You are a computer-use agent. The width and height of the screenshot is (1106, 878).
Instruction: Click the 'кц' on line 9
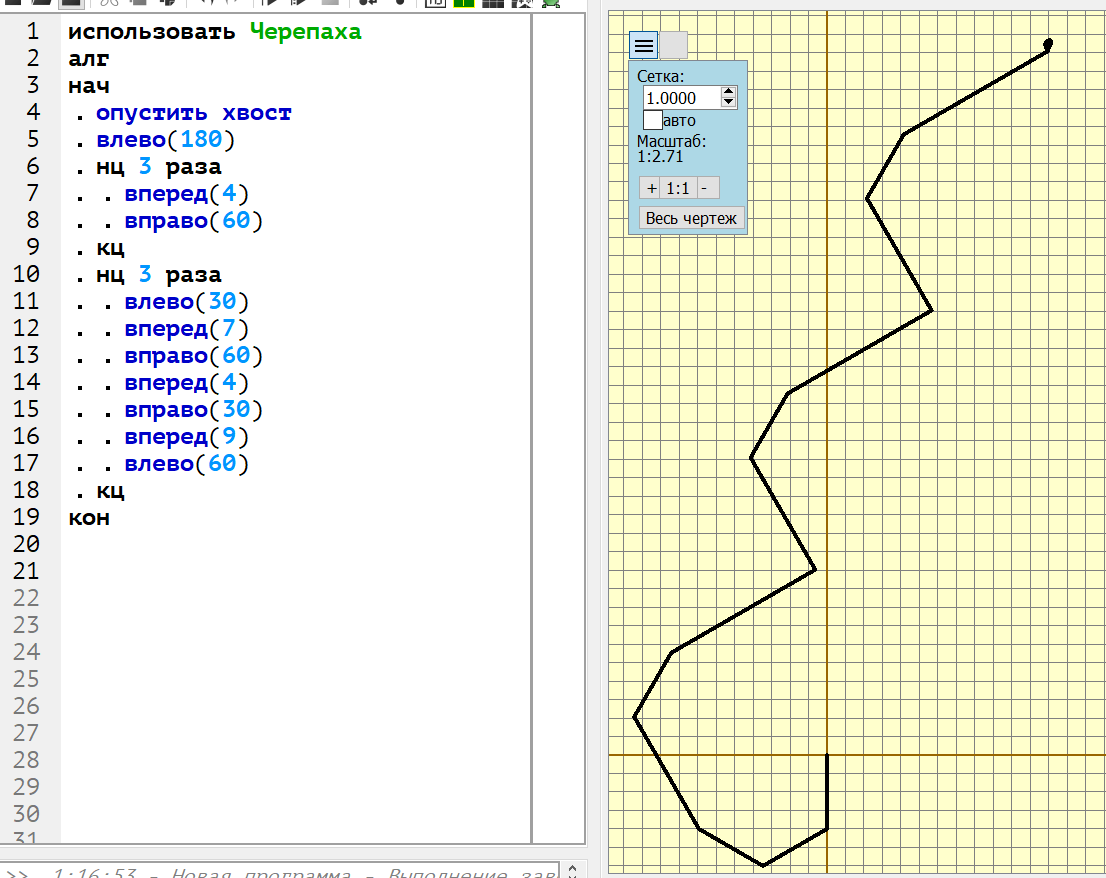coord(110,248)
